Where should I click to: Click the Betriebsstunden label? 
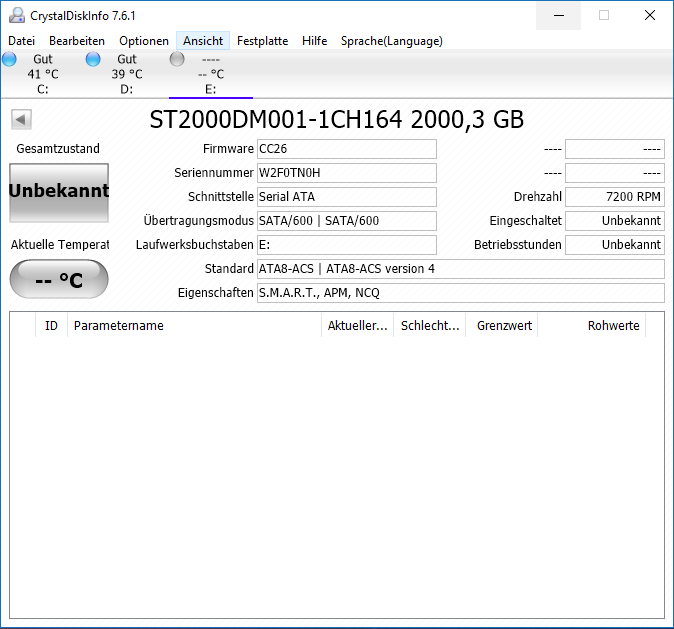click(518, 245)
